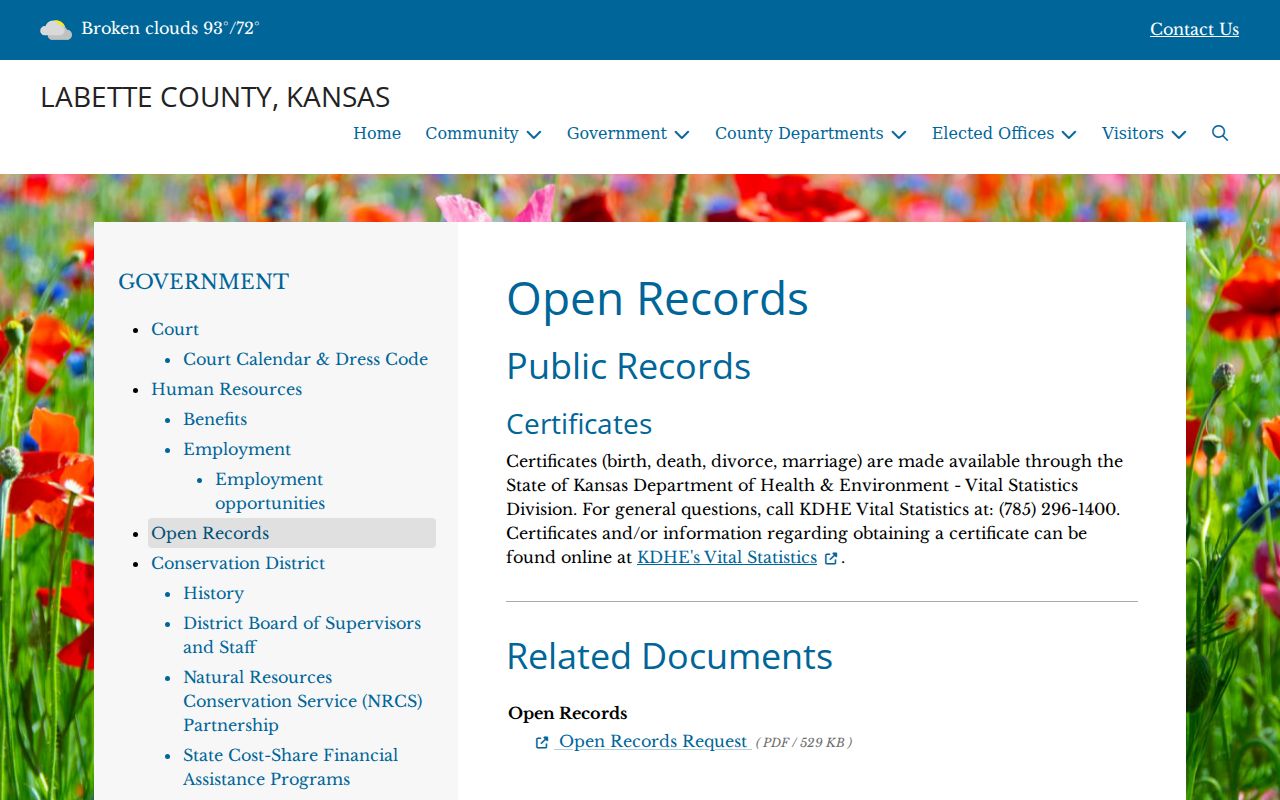The width and height of the screenshot is (1280, 800).
Task: Click the GOVERNMENT sidebar heading
Action: point(204,282)
